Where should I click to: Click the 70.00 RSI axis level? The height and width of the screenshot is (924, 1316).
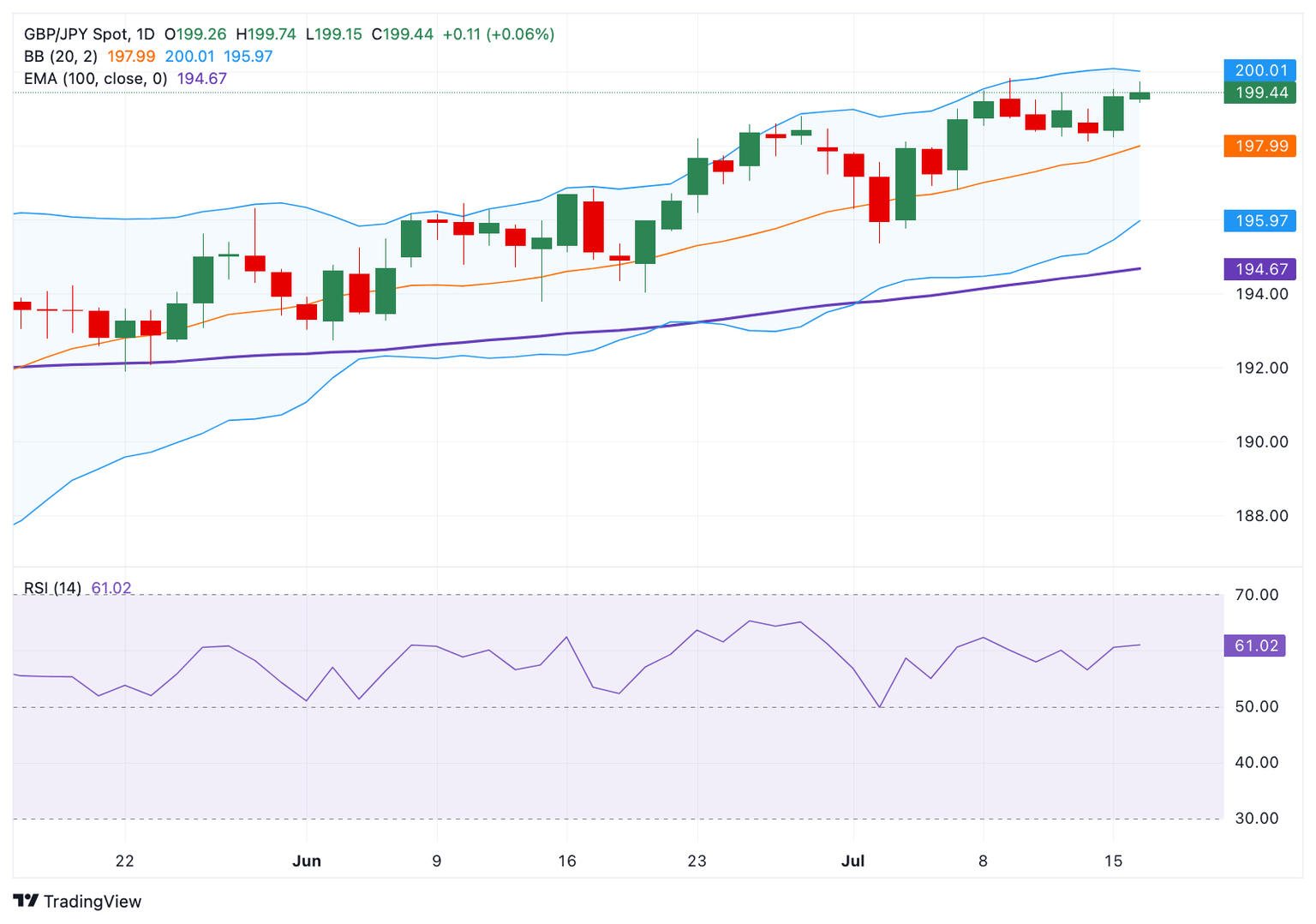[x=1256, y=595]
